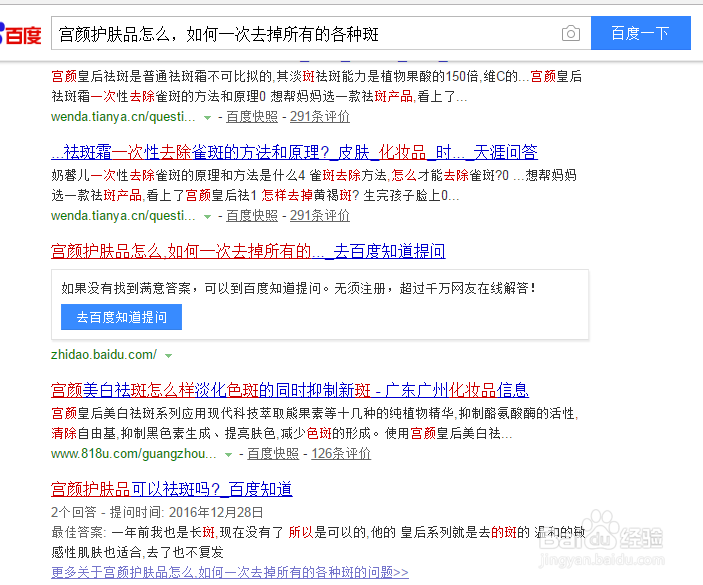This screenshot has width=703, height=585.
Task: Click the camera image-search icon
Action: 570,33
